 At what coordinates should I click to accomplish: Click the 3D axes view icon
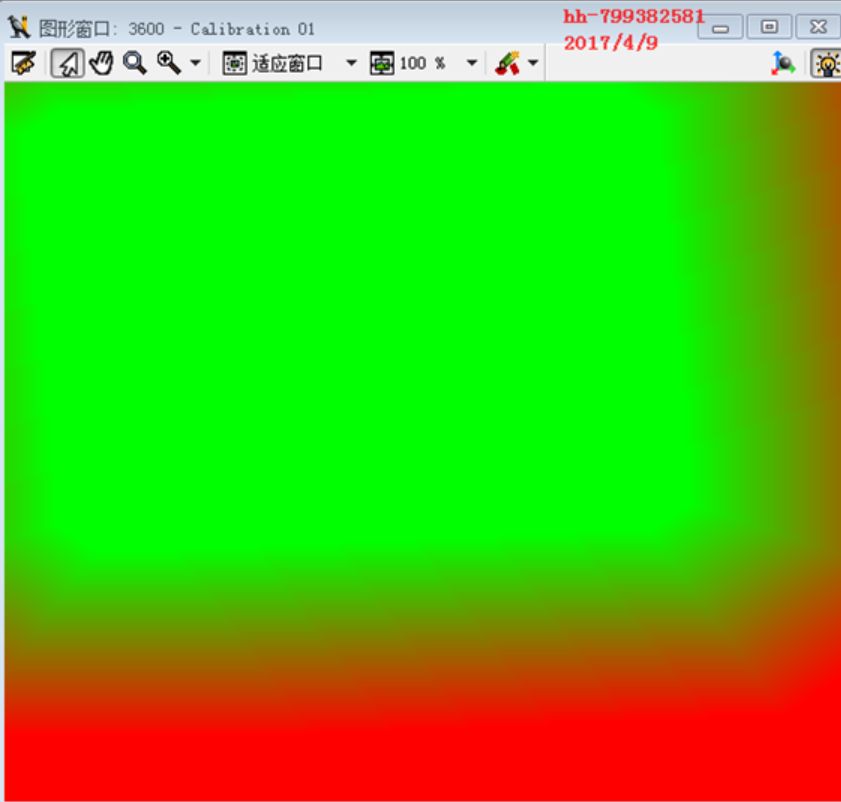click(x=783, y=63)
